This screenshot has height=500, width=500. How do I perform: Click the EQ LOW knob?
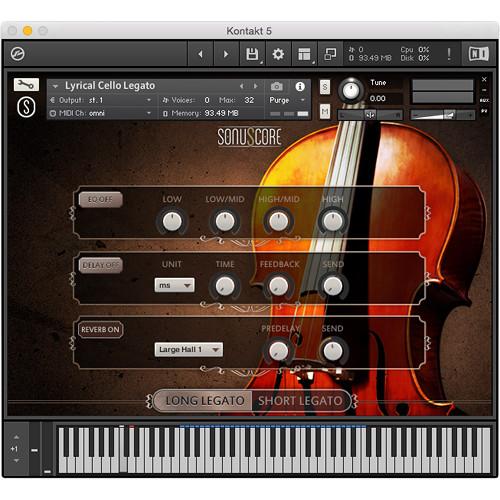click(172, 221)
